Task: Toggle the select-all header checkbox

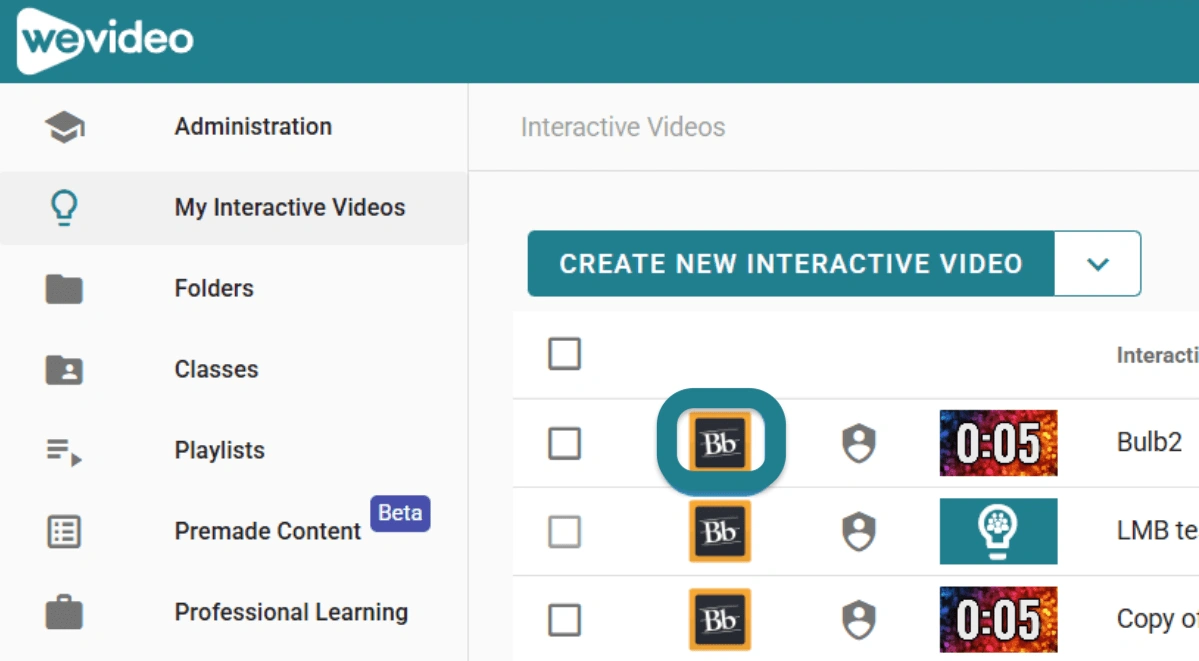Action: point(564,354)
